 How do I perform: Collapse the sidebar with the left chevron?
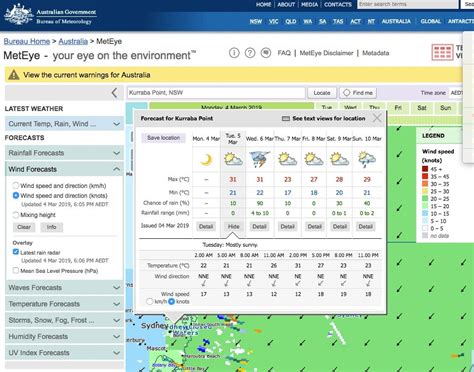point(114,93)
